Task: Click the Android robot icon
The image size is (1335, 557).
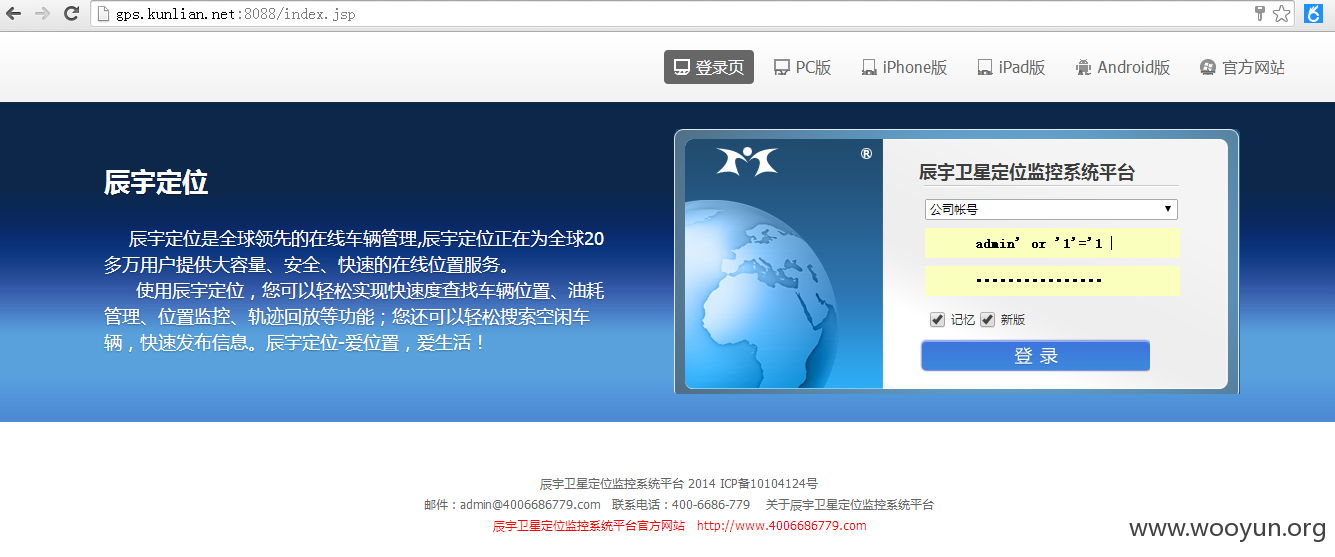Action: coord(1083,68)
